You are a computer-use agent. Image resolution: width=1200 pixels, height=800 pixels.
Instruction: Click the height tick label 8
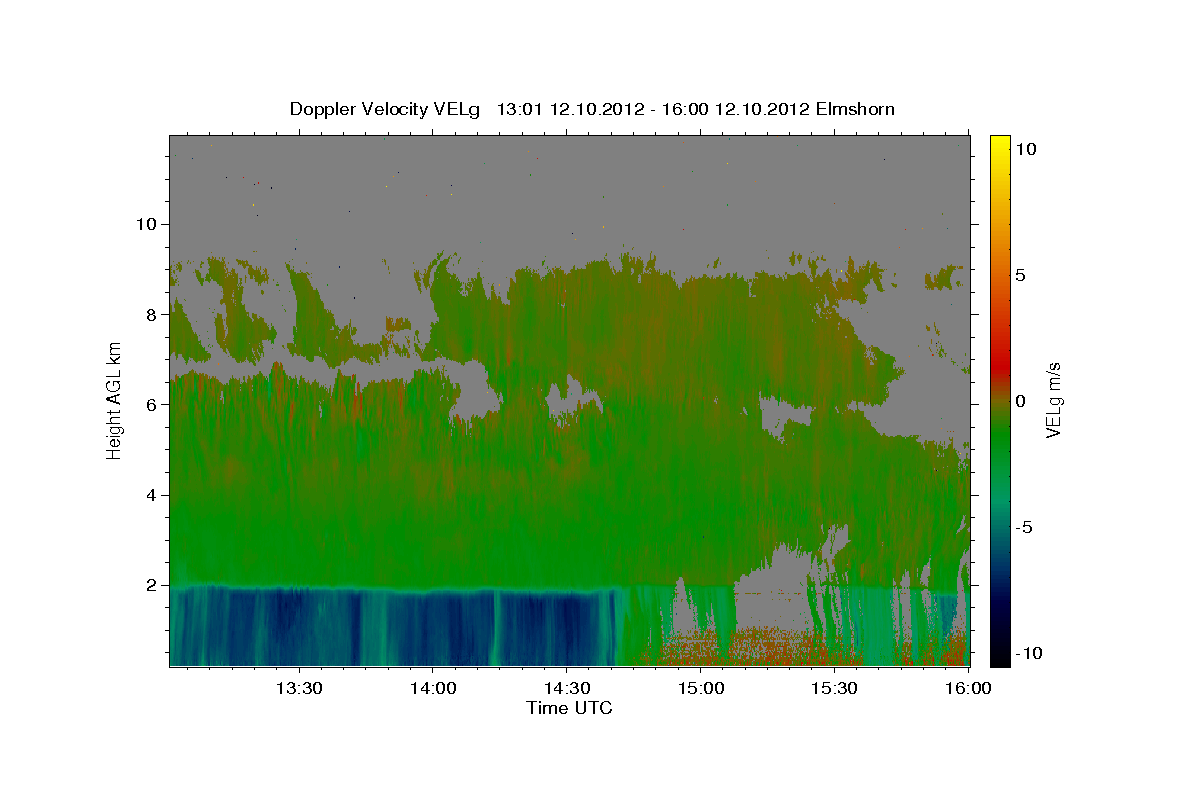[154, 314]
